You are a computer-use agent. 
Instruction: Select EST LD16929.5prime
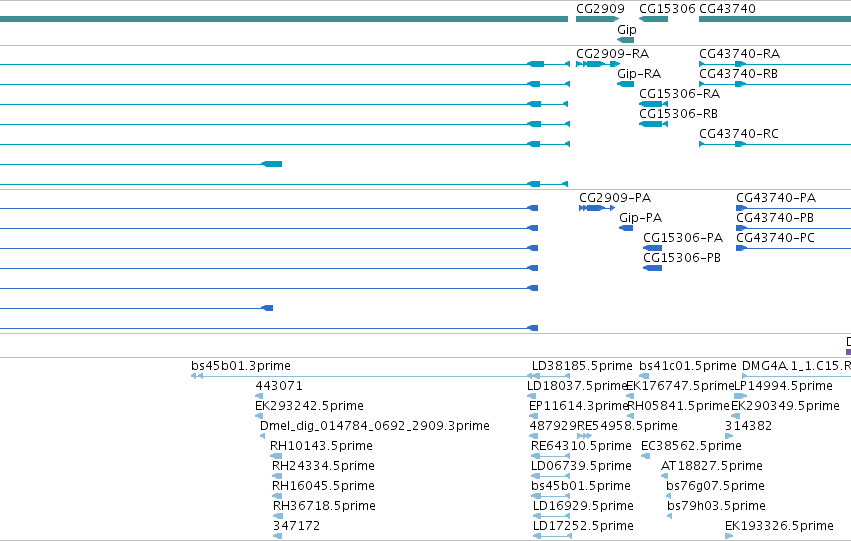(583, 506)
